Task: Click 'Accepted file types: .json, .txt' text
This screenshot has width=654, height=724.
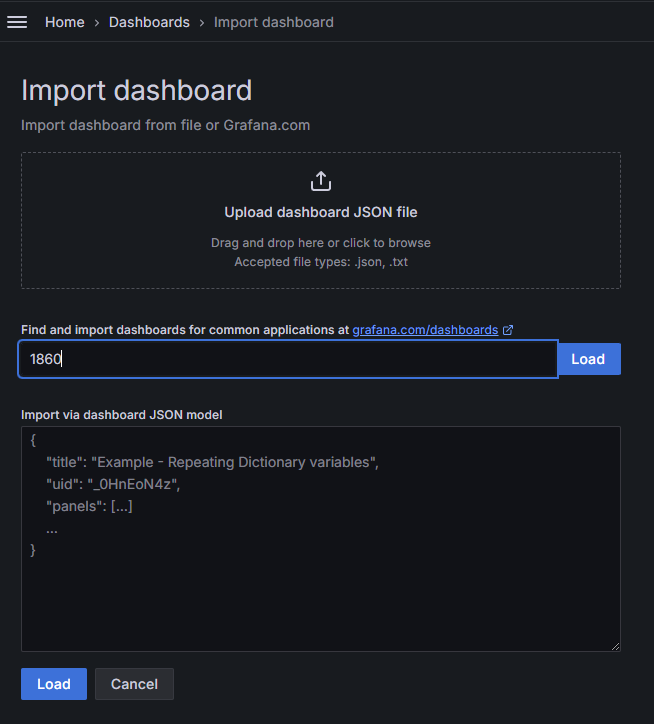Action: coord(321,262)
